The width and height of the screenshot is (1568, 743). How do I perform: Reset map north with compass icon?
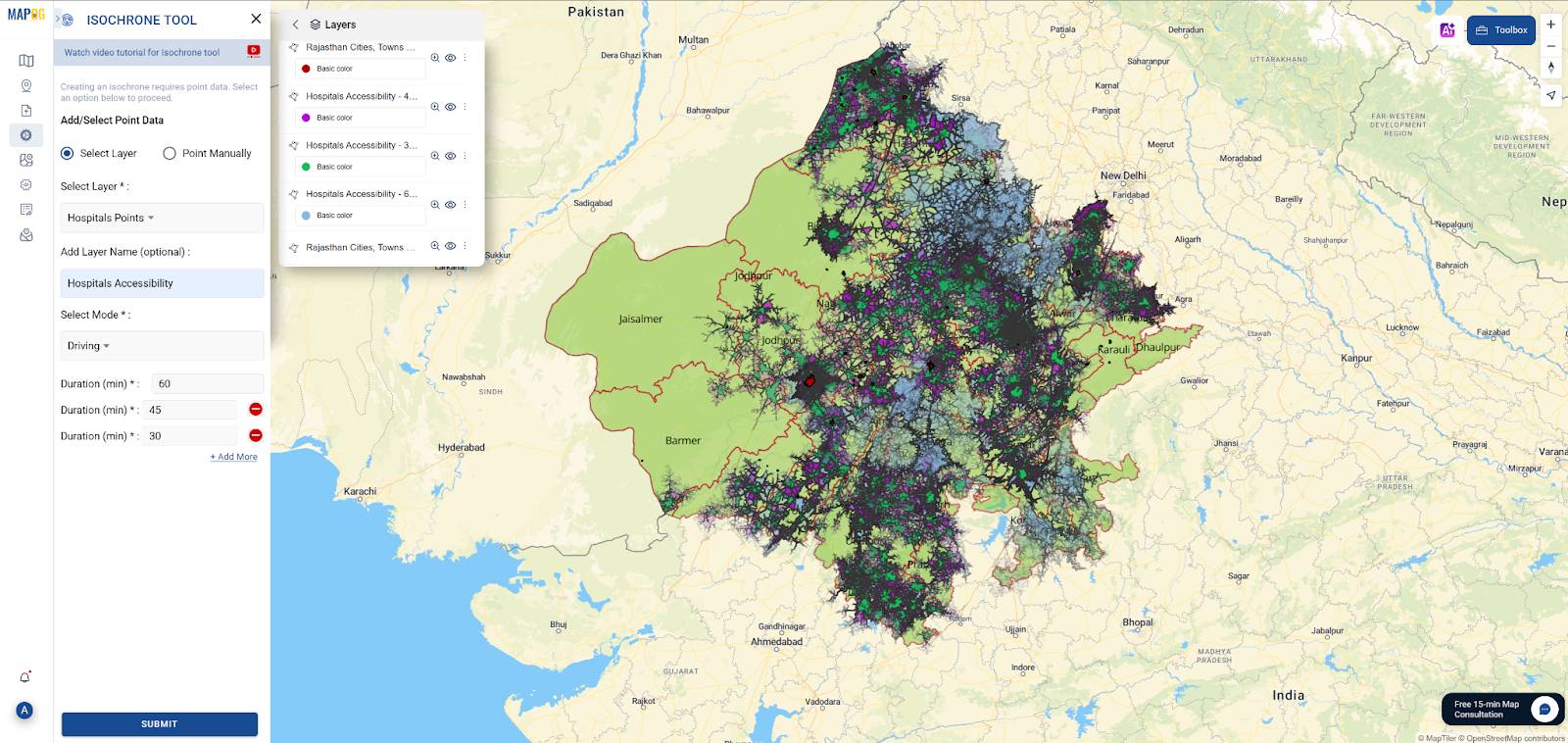1550,68
